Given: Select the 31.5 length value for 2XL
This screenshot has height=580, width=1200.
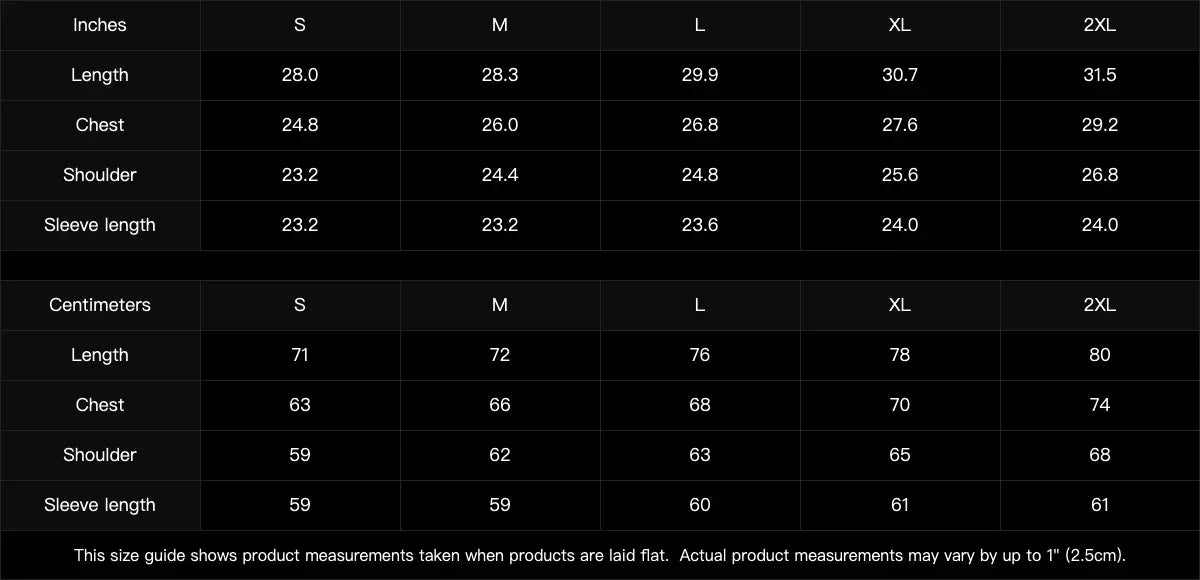Looking at the screenshot, I should point(1100,75).
